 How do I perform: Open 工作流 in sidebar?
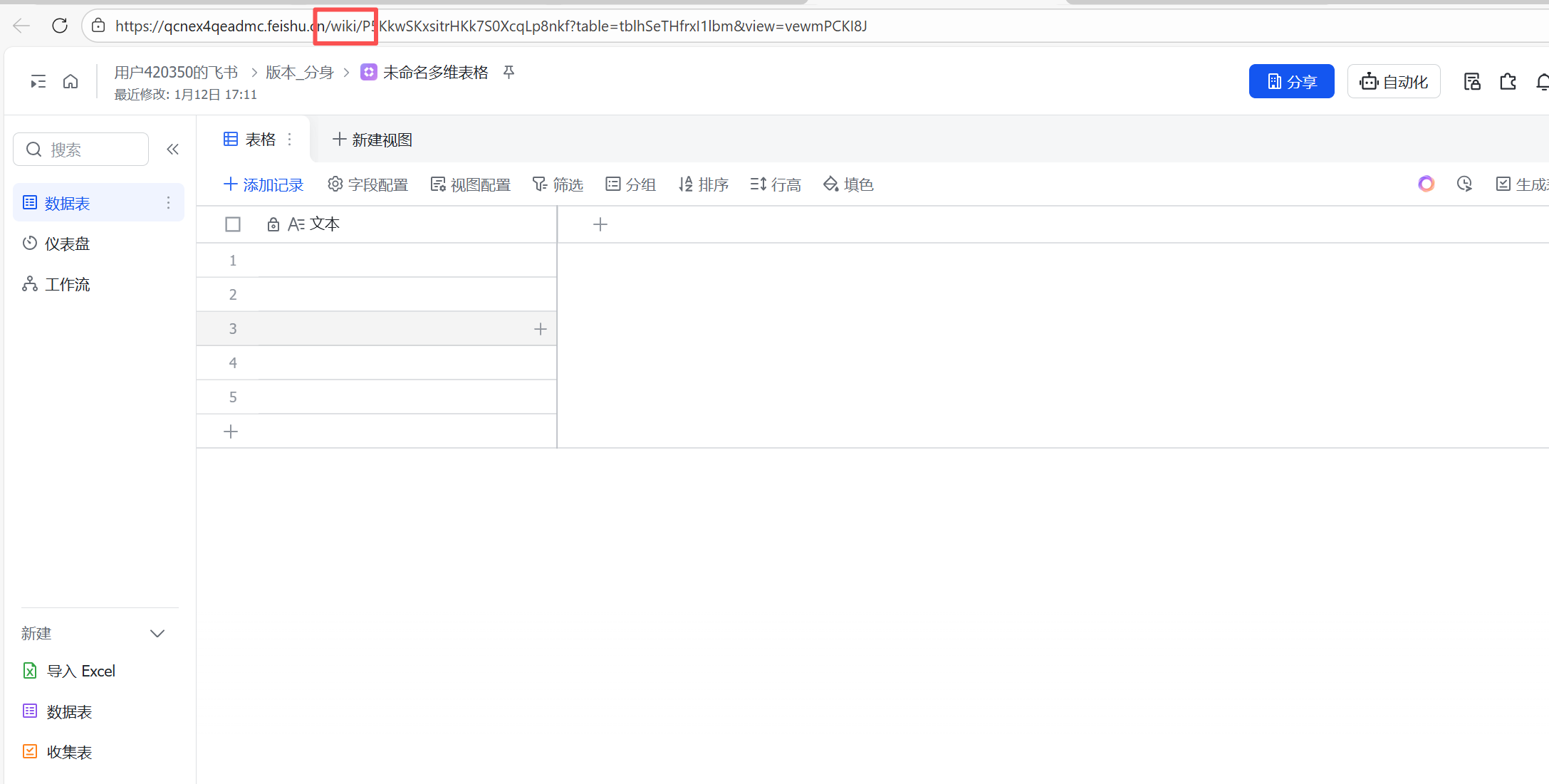coord(67,284)
